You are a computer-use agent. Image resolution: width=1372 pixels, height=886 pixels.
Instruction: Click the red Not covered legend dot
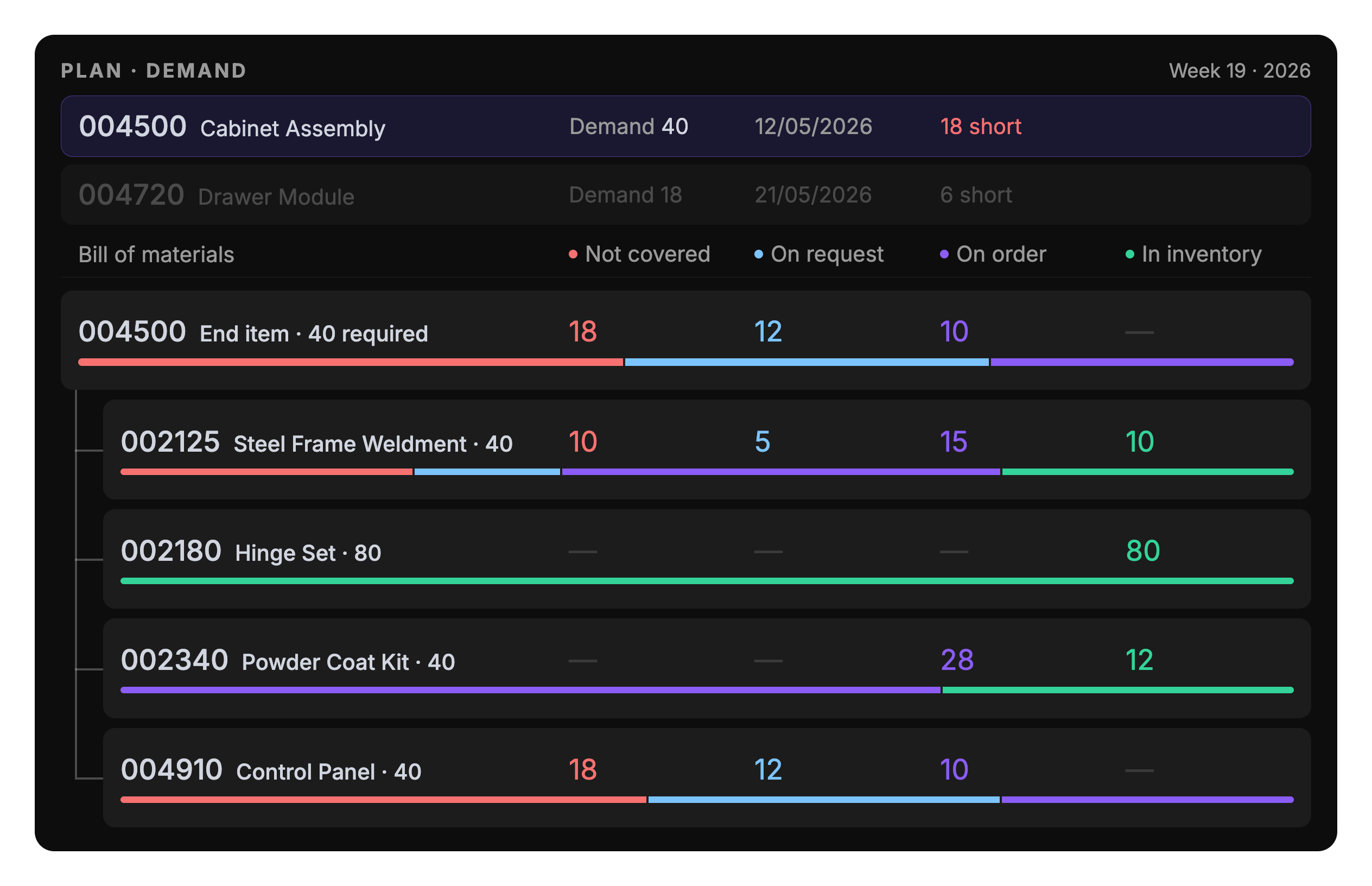[x=573, y=254]
